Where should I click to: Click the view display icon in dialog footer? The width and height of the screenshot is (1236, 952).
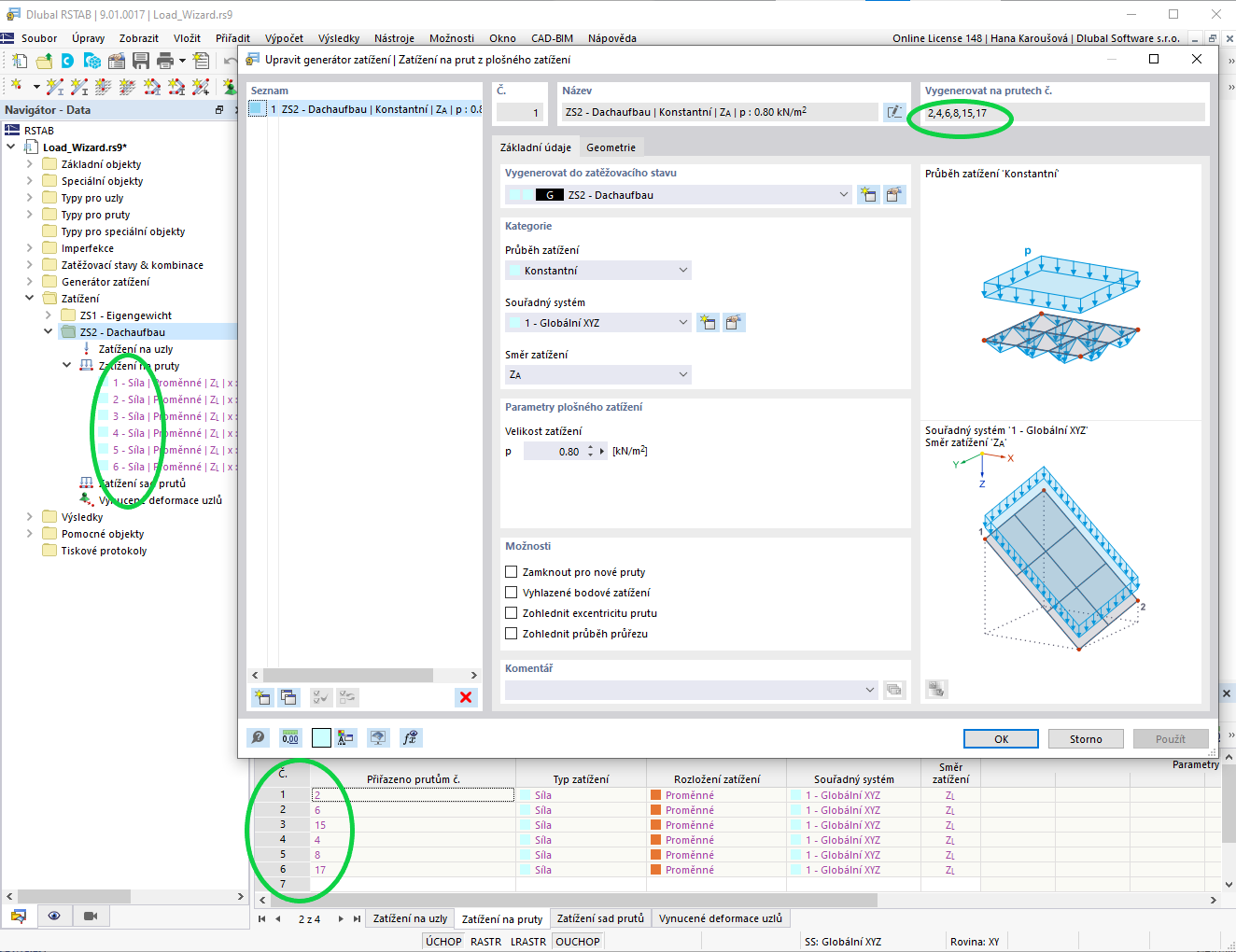(378, 738)
